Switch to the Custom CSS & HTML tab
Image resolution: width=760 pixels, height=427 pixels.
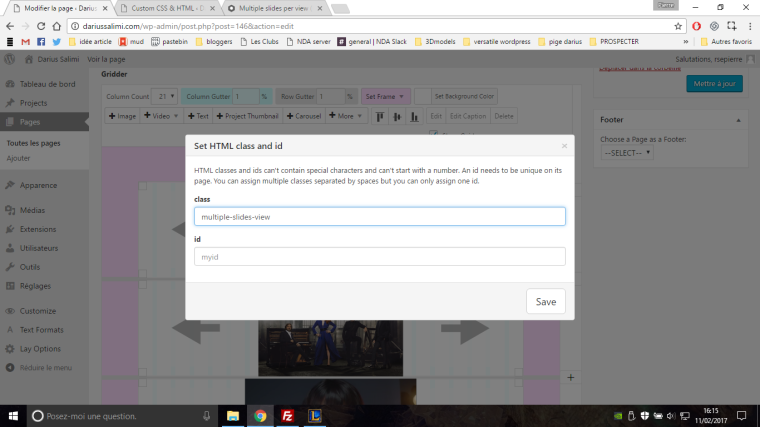pyautogui.click(x=162, y=8)
